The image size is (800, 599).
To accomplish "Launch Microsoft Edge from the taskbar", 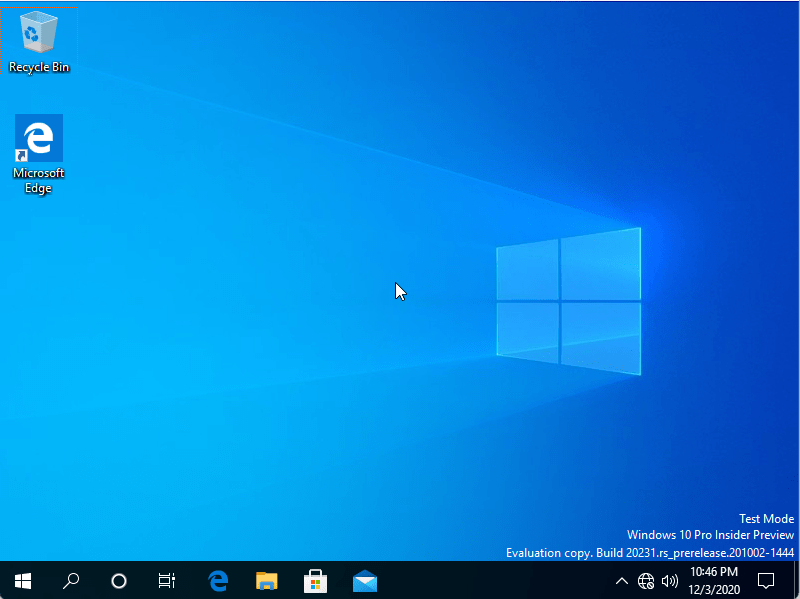I will pyautogui.click(x=218, y=580).
